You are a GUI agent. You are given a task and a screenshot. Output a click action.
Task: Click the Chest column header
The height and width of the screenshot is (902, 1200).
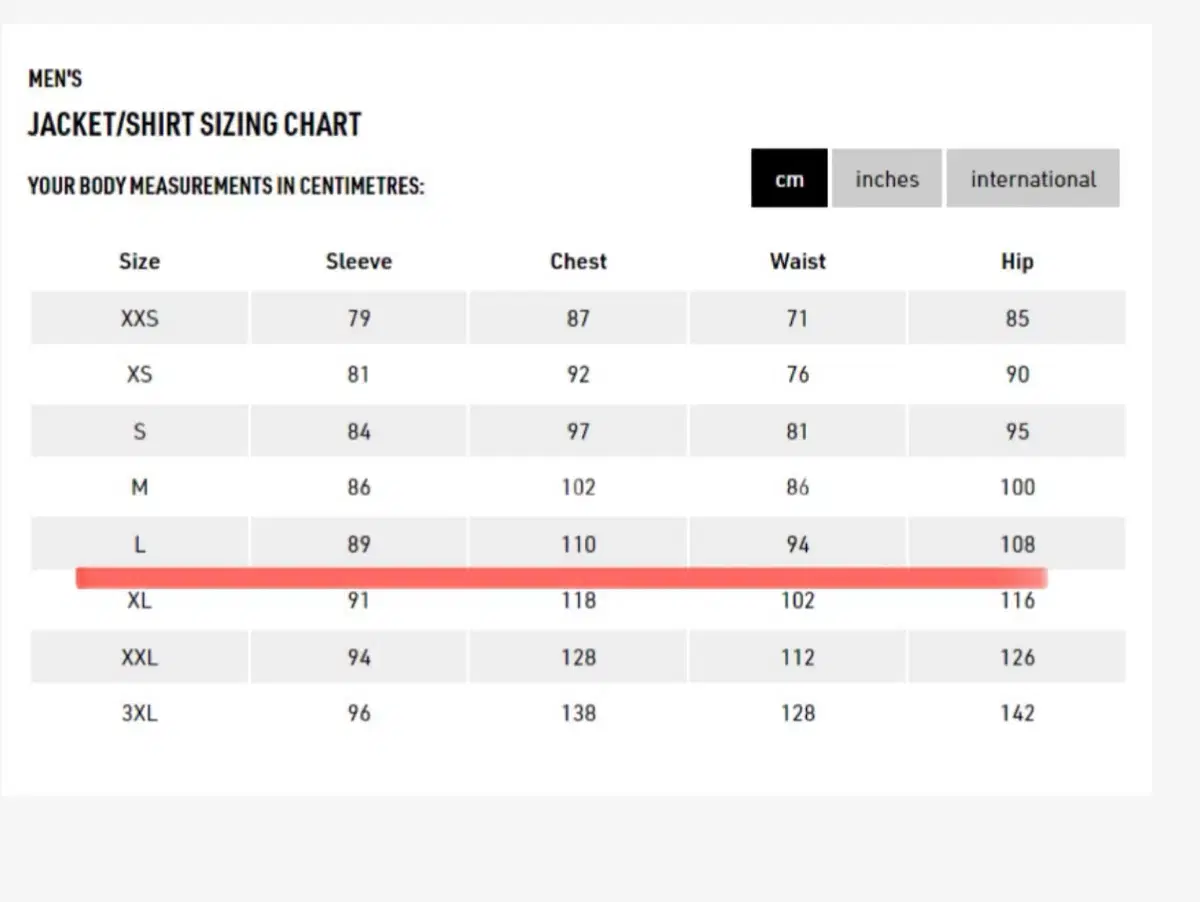click(578, 262)
